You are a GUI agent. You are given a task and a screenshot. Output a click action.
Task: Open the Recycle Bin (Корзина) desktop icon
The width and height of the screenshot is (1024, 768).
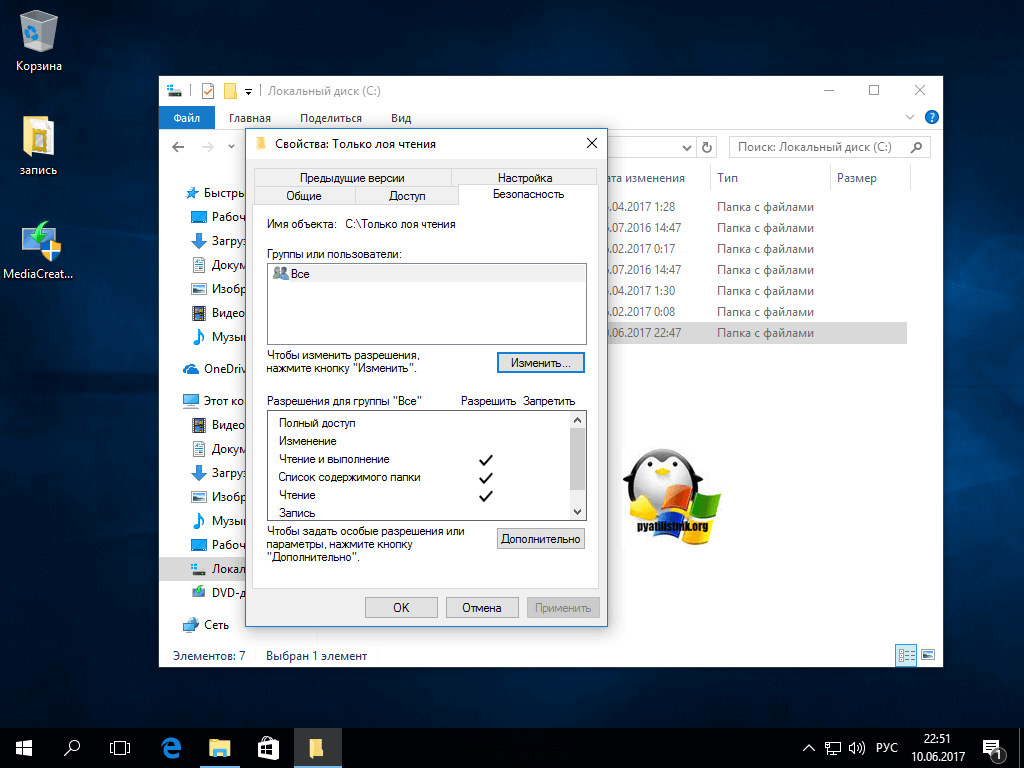point(39,40)
